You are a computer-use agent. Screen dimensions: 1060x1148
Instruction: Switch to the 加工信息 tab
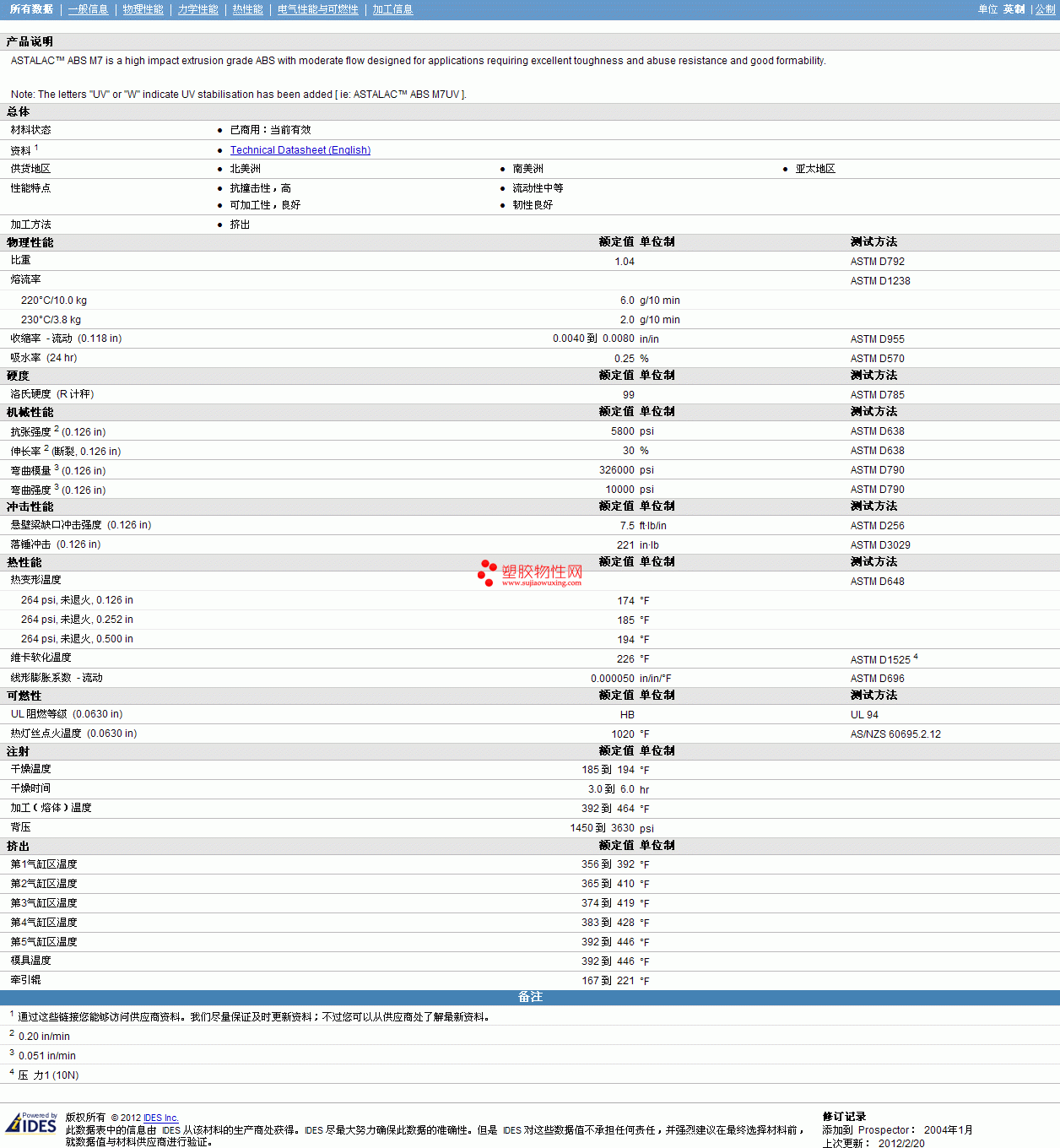point(393,9)
